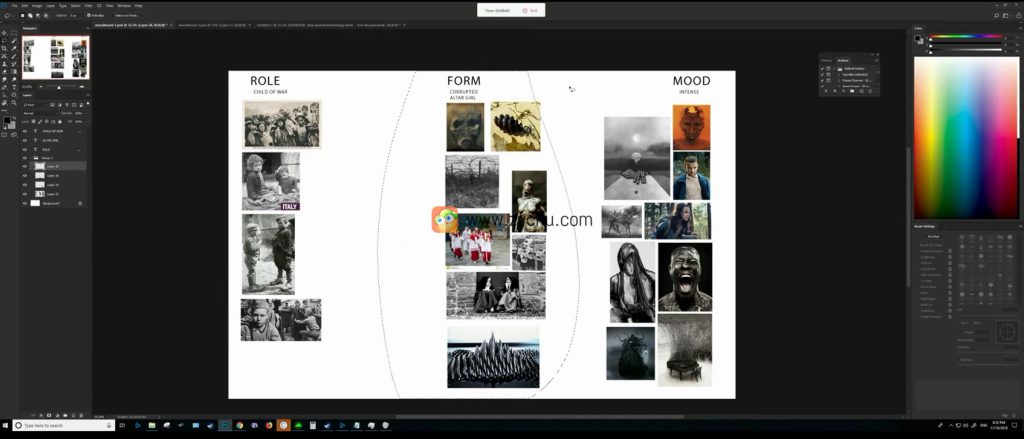Collapse the Group 1 layer folder
This screenshot has width=1024, height=439.
pyautogui.click(x=33, y=158)
